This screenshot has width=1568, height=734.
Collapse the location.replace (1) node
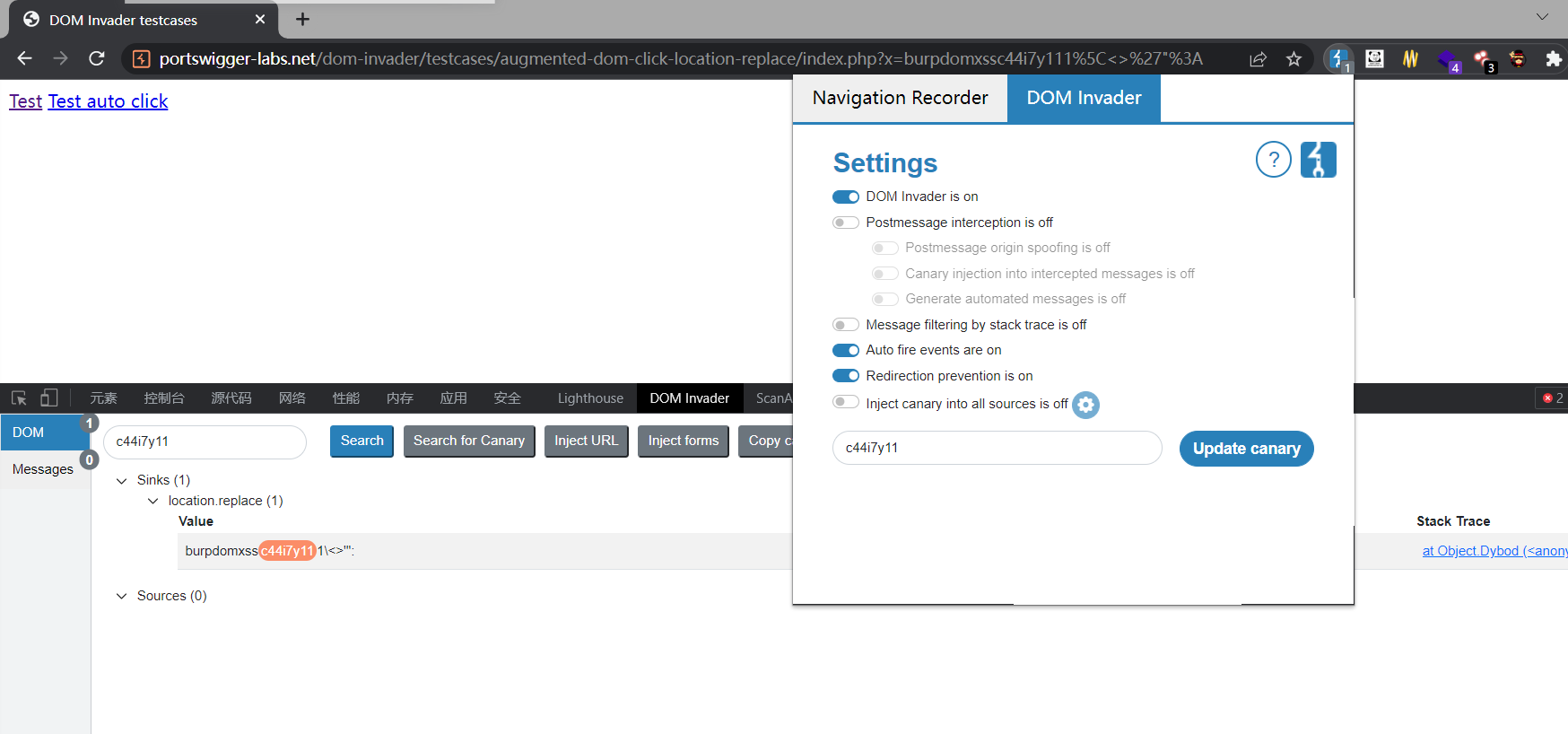tap(152, 501)
